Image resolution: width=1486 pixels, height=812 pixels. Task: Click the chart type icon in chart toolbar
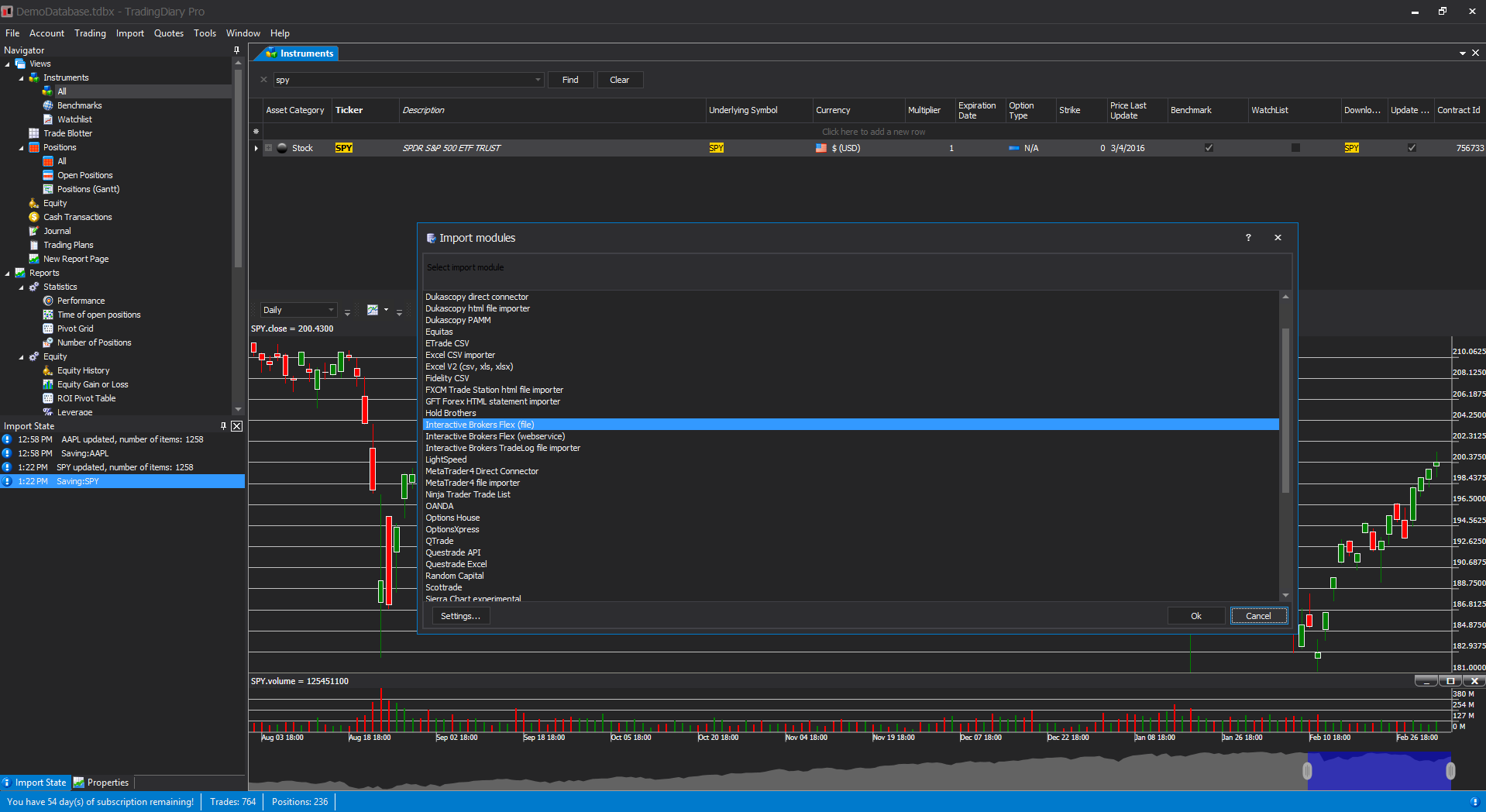pos(373,310)
